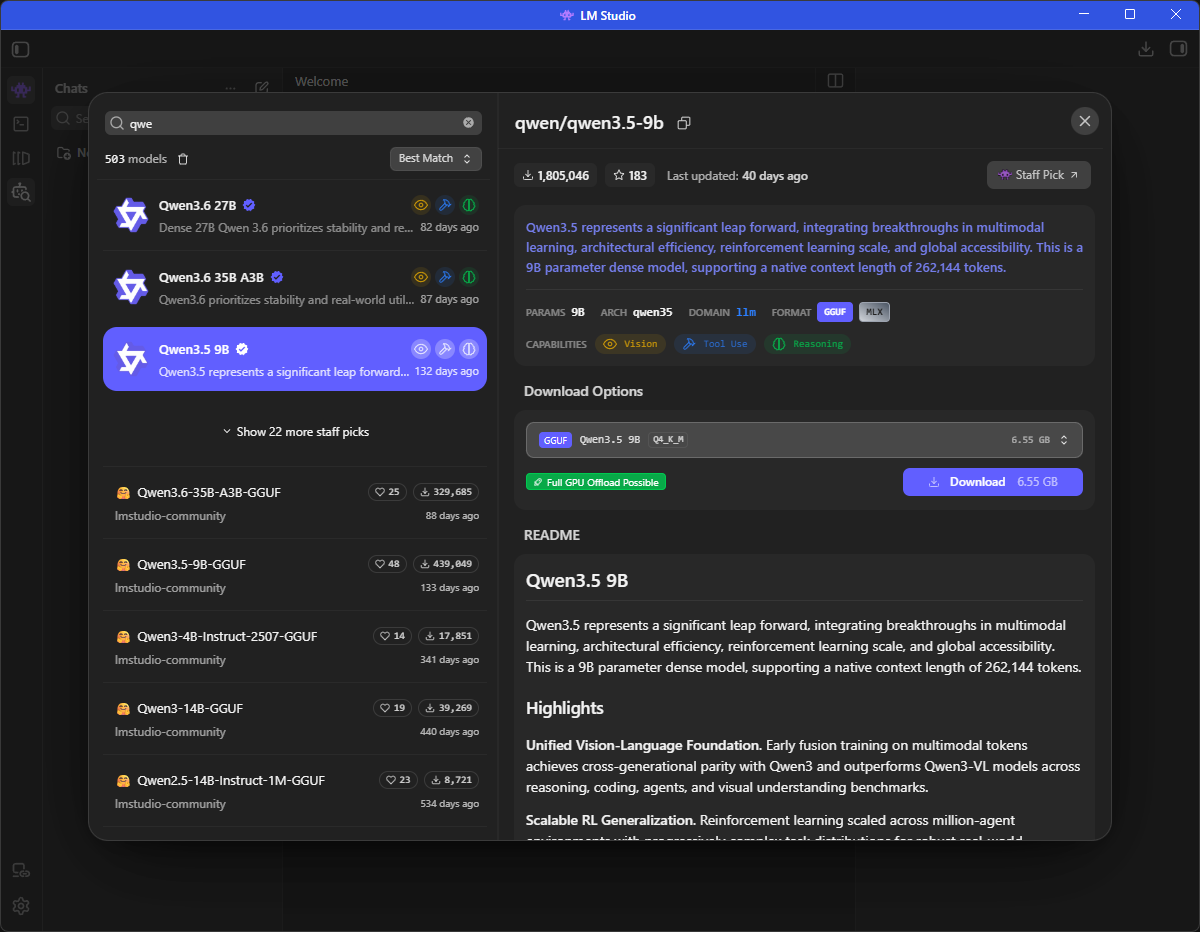Click the icon above the settings gear
The height and width of the screenshot is (932, 1200).
tap(21, 872)
